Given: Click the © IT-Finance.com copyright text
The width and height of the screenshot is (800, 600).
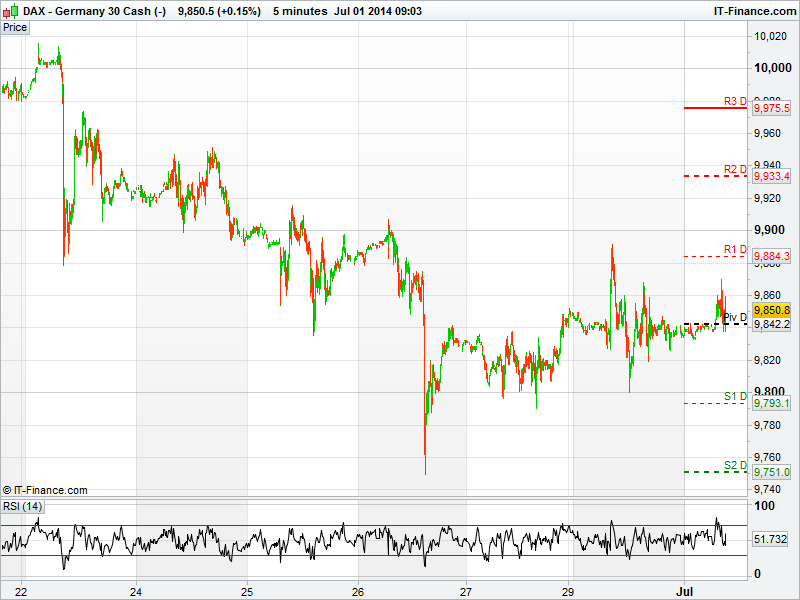Looking at the screenshot, I should pyautogui.click(x=45, y=490).
